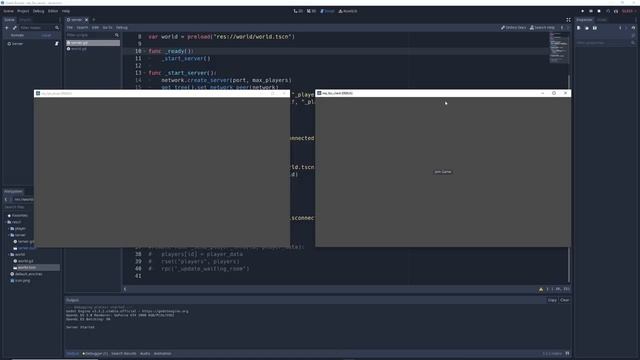Select world.tscn in the FileSystem tree
This screenshot has height=360, width=640.
27,267
